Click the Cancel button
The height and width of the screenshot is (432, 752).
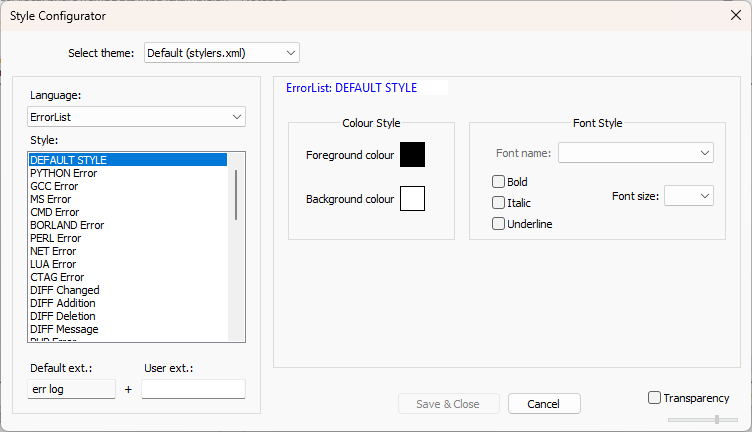click(544, 404)
